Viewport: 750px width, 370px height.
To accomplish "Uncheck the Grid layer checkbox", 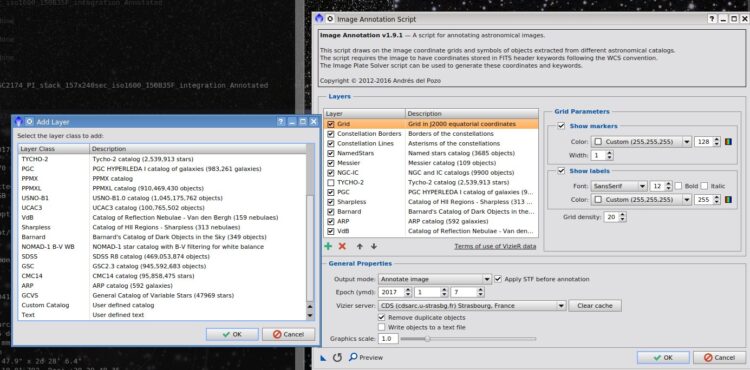I will coord(331,124).
